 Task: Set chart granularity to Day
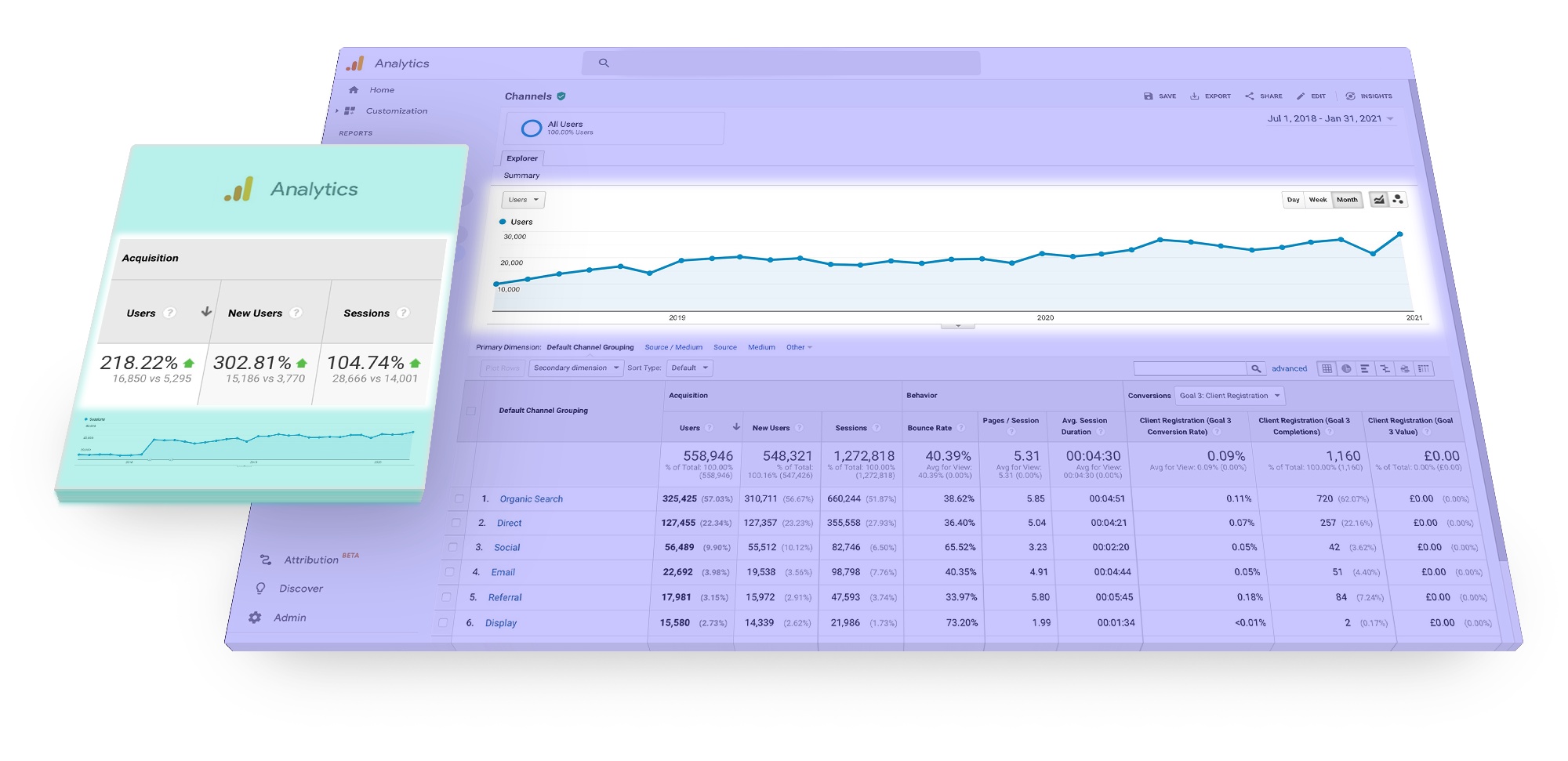[x=1294, y=200]
